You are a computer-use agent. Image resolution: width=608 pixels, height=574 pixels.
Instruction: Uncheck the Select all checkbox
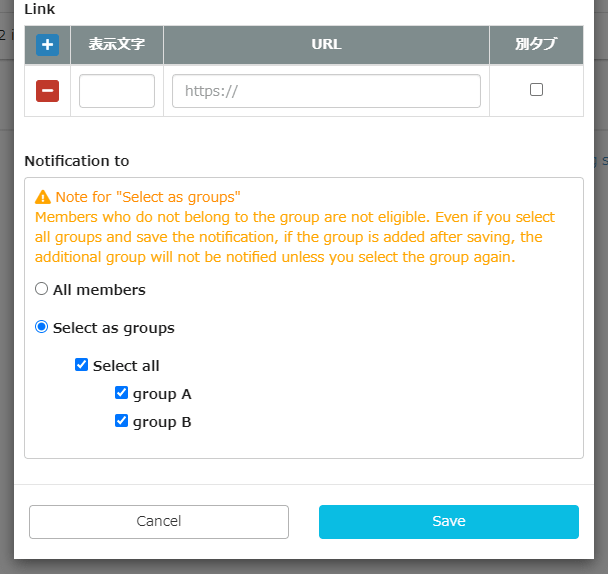pyautogui.click(x=82, y=365)
